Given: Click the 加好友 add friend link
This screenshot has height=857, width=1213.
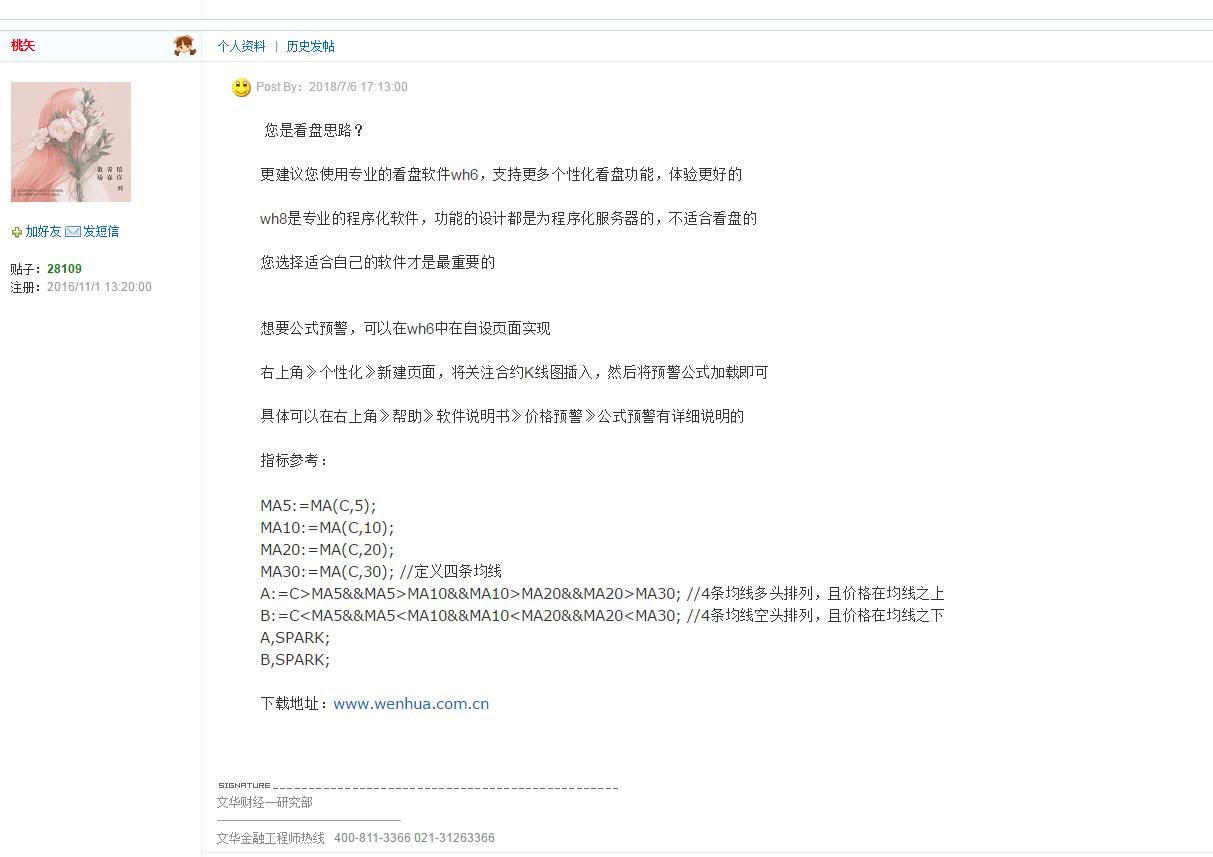Looking at the screenshot, I should coord(43,231).
